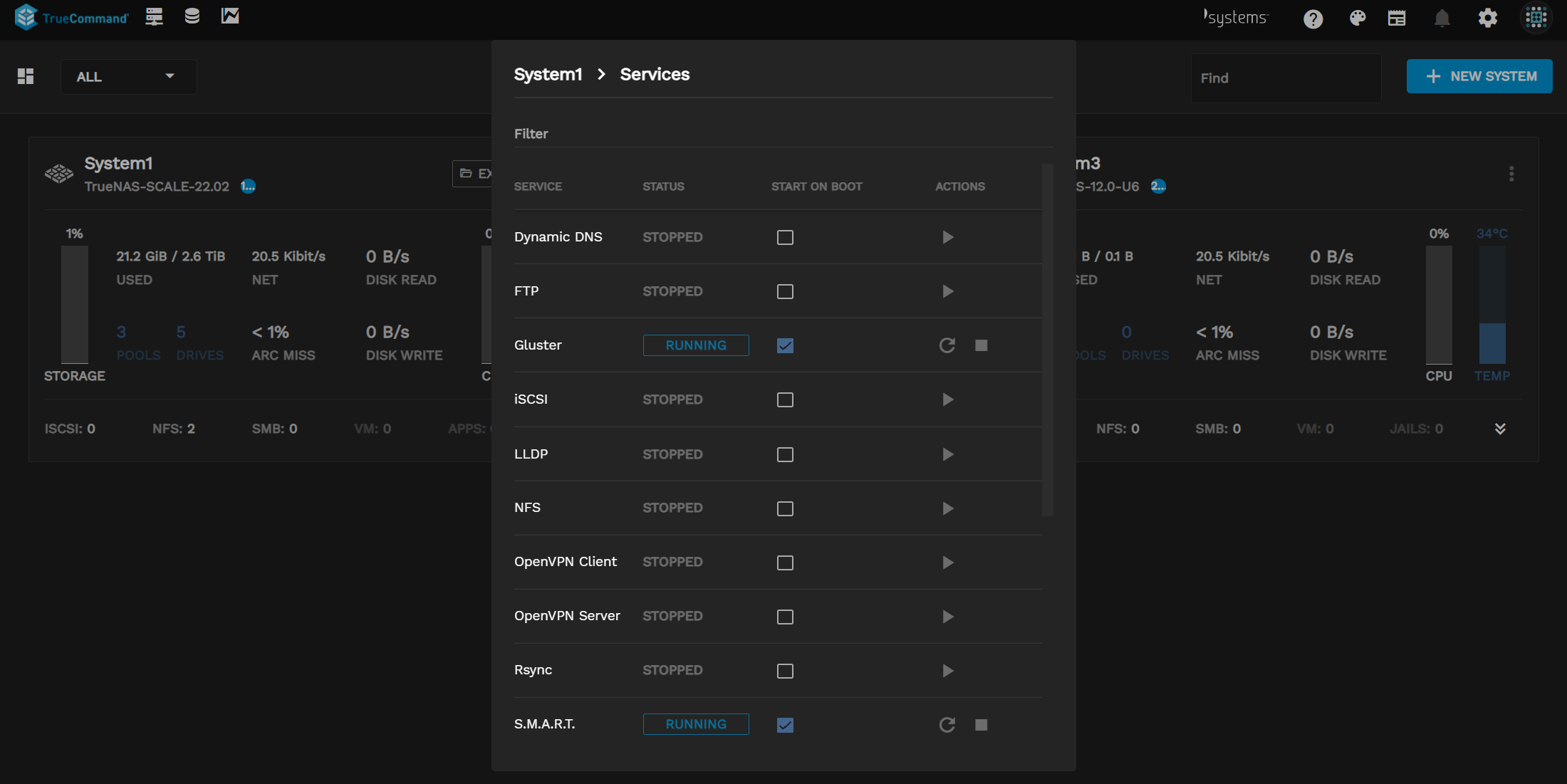Toggle Start on Boot for iSCSI
Screen dimensions: 1567x784
tap(785, 399)
